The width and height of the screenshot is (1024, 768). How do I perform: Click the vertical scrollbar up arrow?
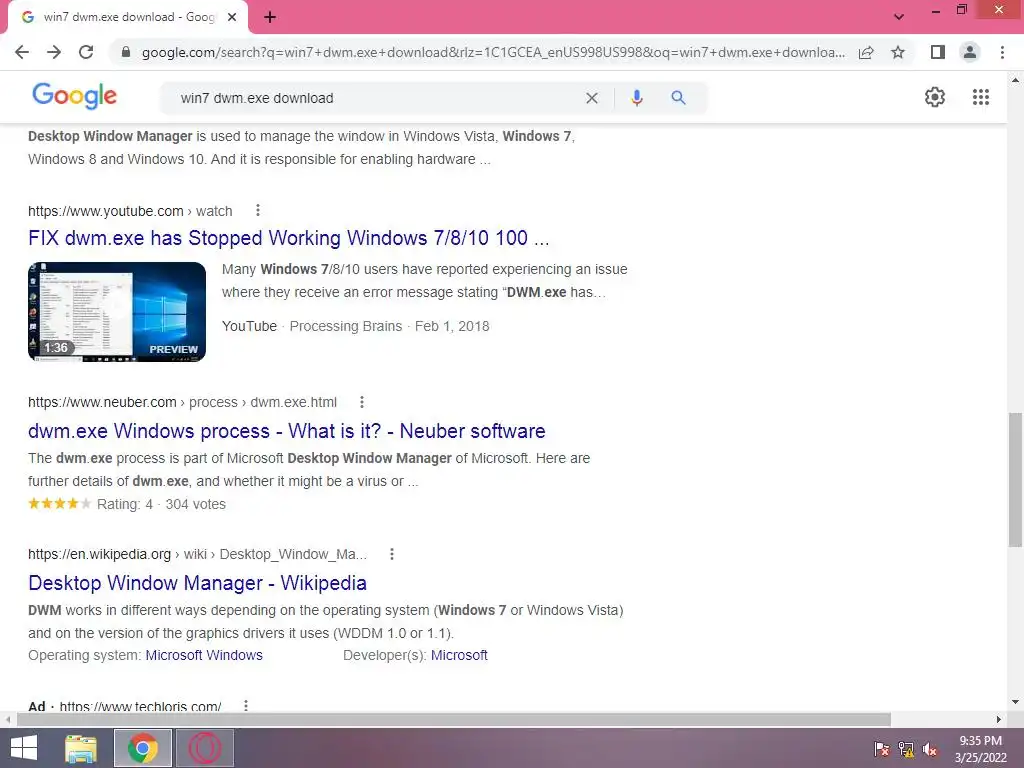coord(1015,80)
